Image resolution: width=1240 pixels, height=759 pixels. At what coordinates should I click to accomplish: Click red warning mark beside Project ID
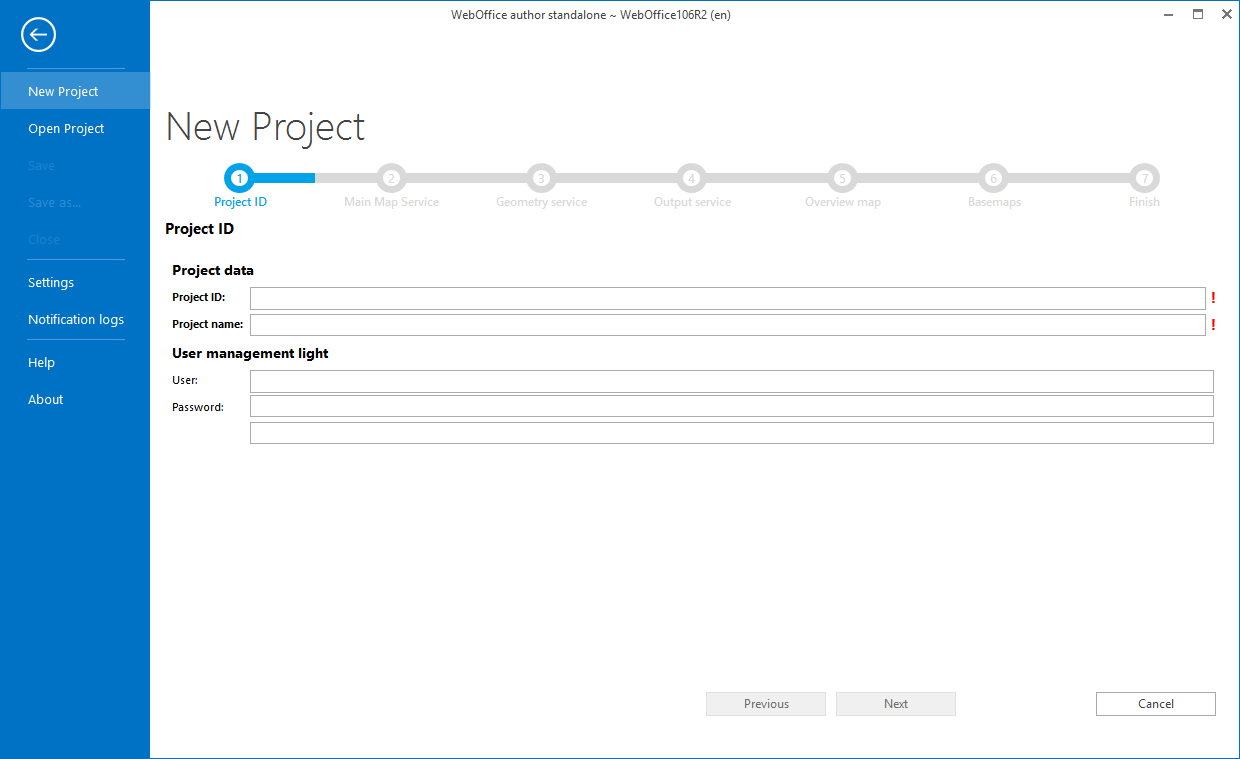tap(1213, 297)
